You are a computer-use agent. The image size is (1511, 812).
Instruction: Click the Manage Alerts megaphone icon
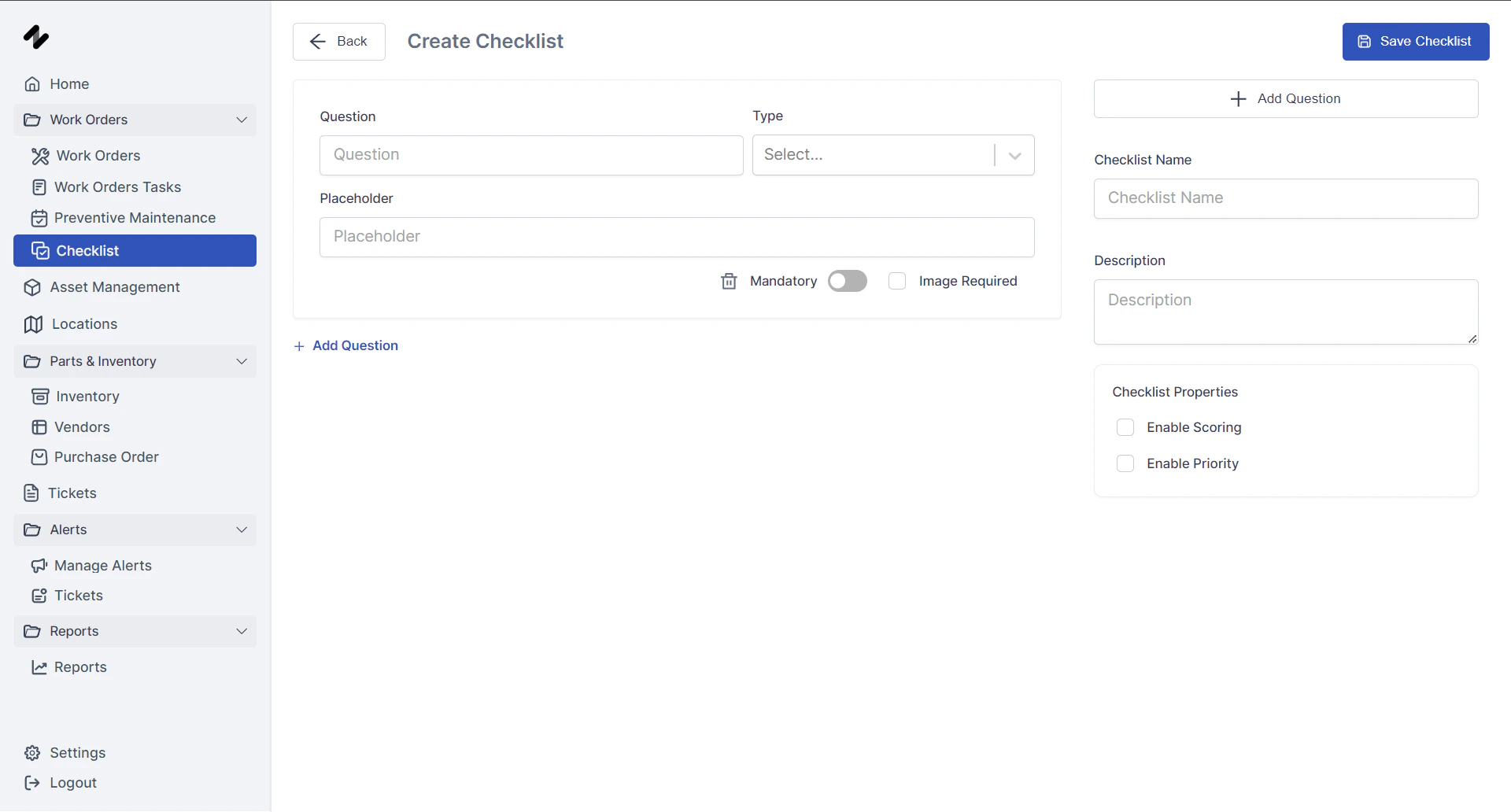[x=39, y=565]
